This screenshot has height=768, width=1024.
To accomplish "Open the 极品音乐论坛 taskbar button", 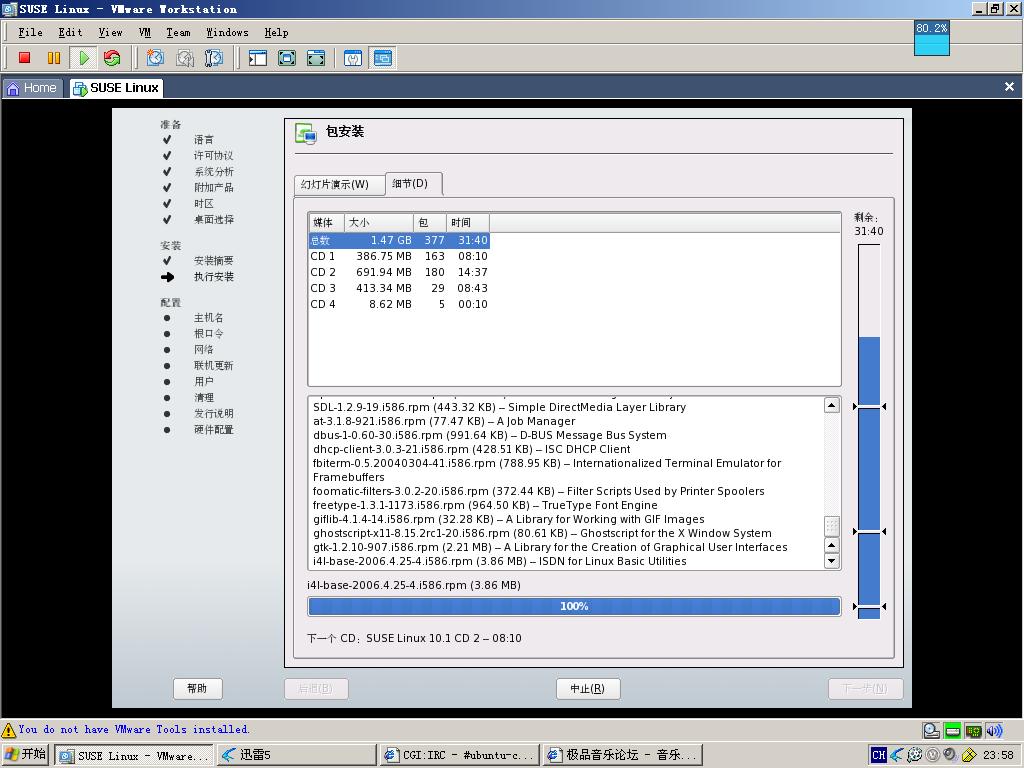I will pos(622,755).
